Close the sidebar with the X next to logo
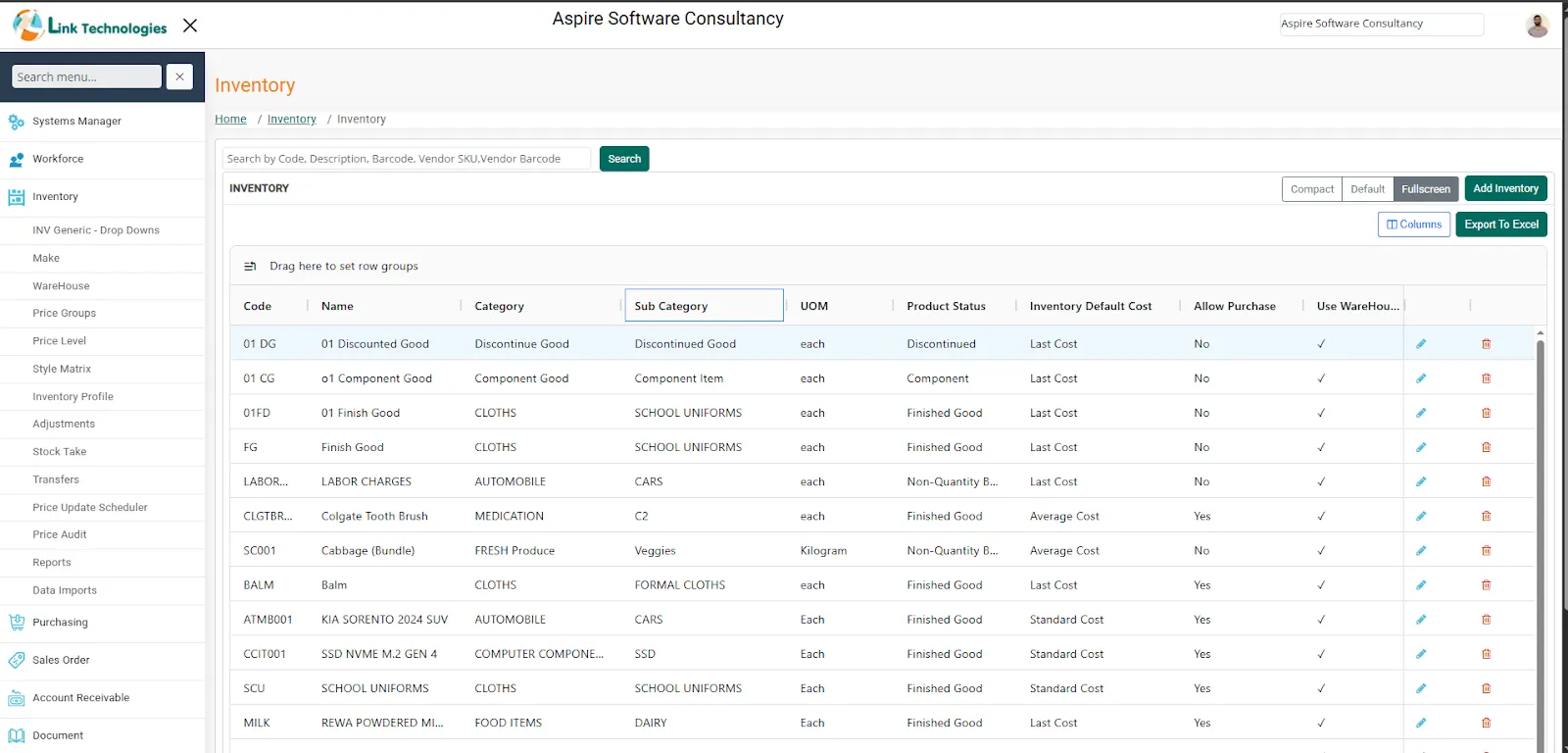 (190, 25)
